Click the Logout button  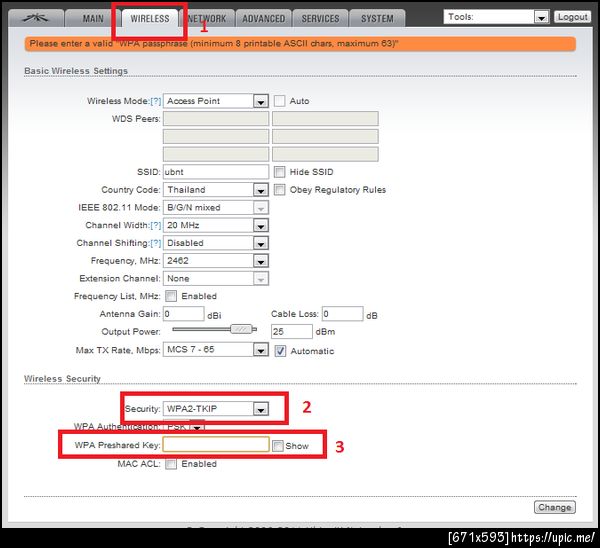572,17
